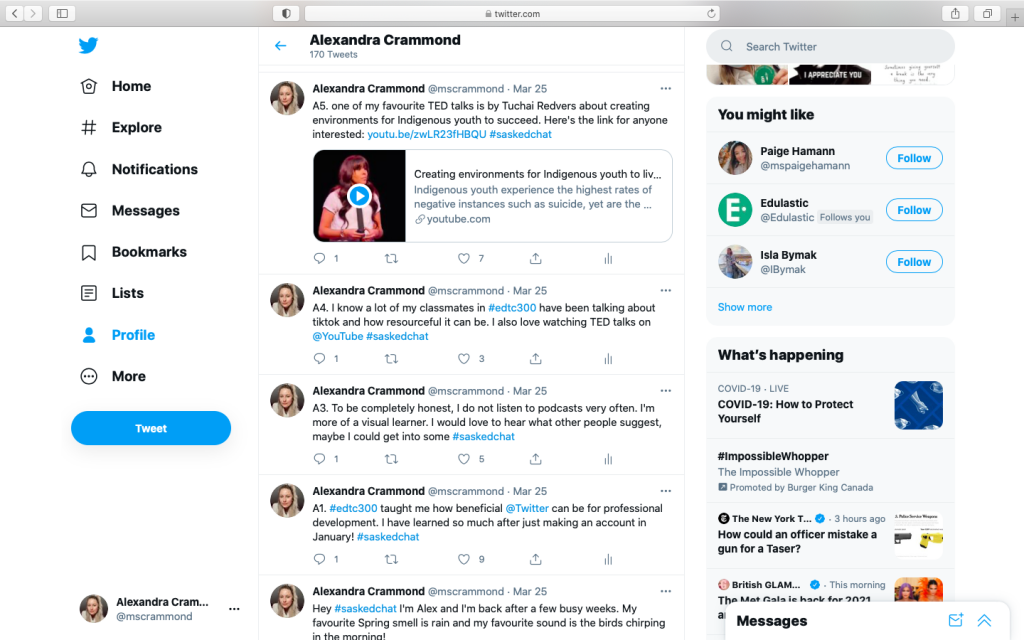Open more options on the A5 tweet

[665, 89]
